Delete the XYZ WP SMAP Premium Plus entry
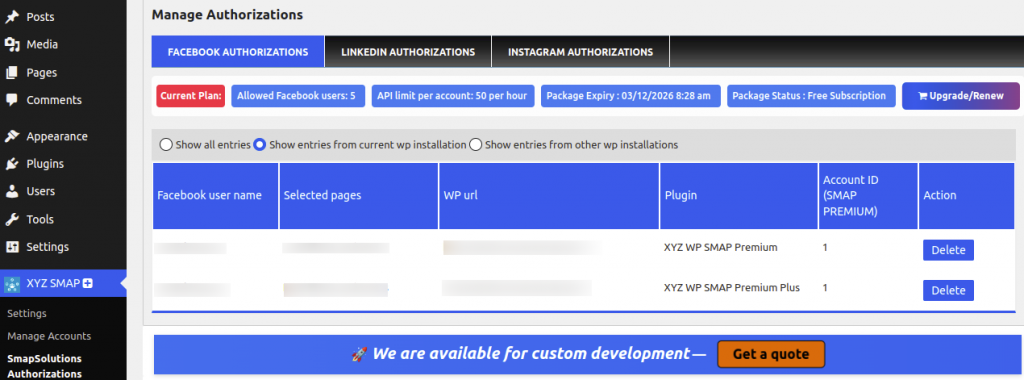Viewport: 1024px width, 380px height. 948,291
